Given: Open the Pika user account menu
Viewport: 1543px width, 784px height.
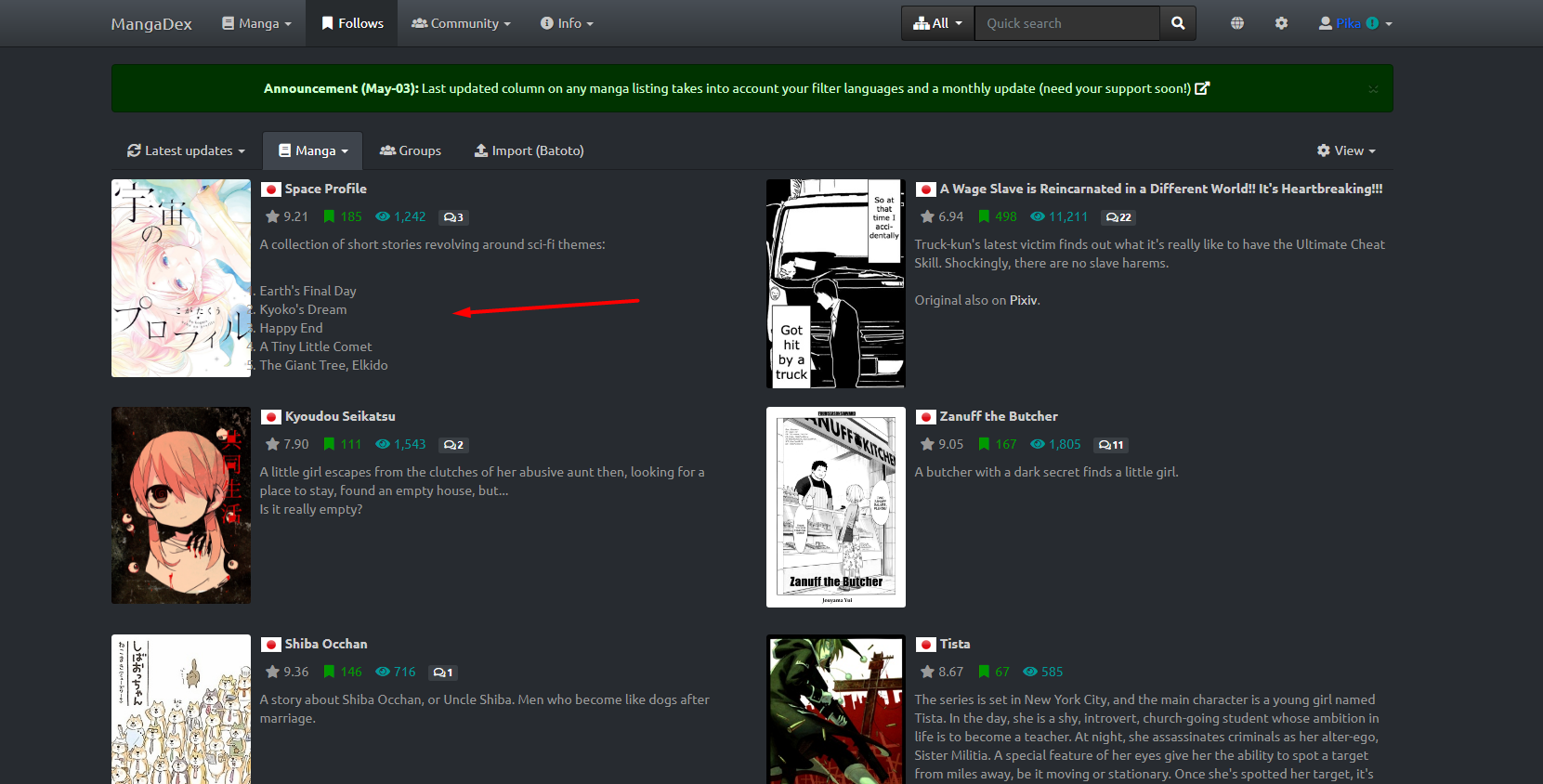Looking at the screenshot, I should (1355, 23).
